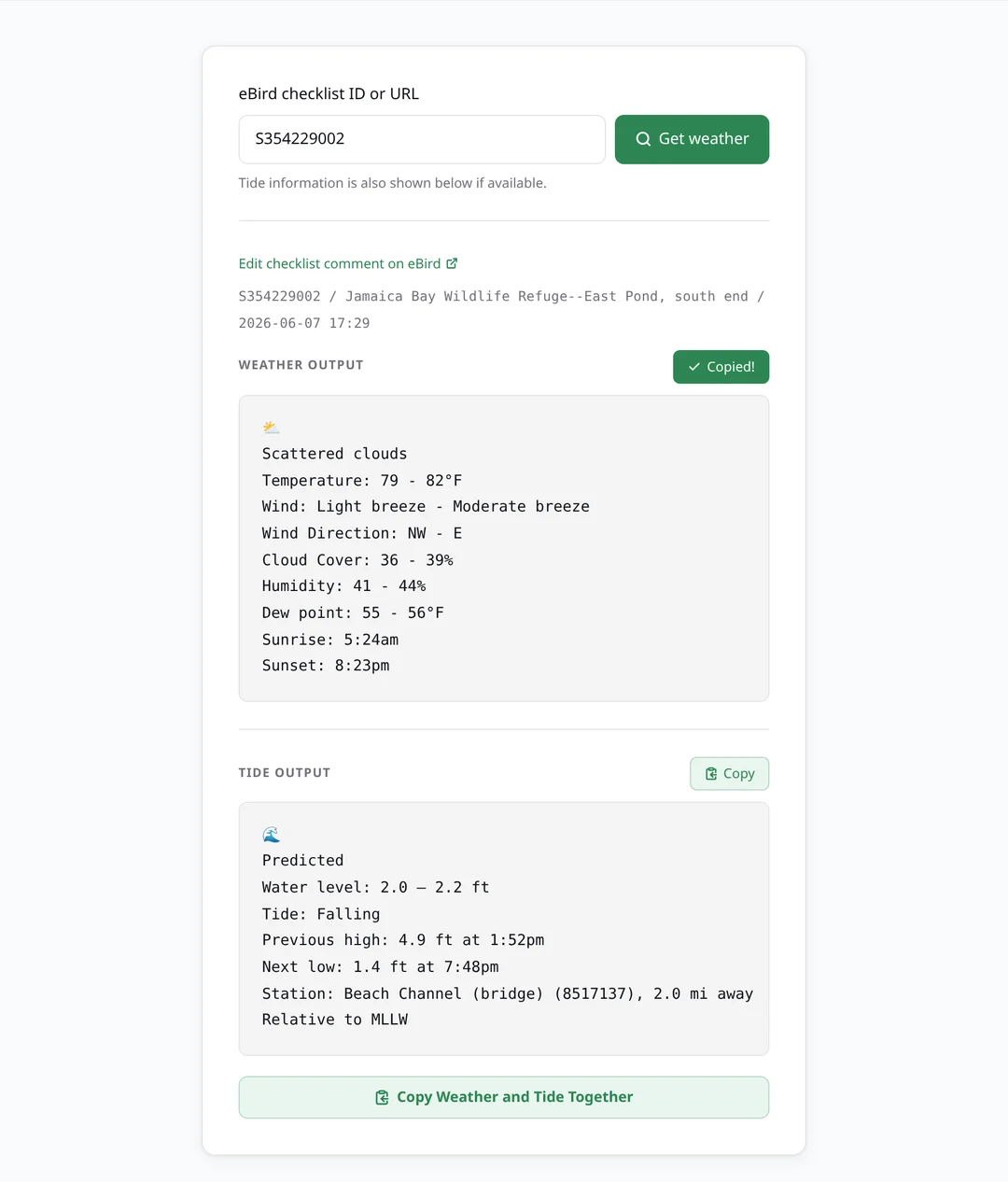Click the WEATHER OUTPUT heading
Image resolution: width=1008 pixels, height=1182 pixels.
point(301,365)
